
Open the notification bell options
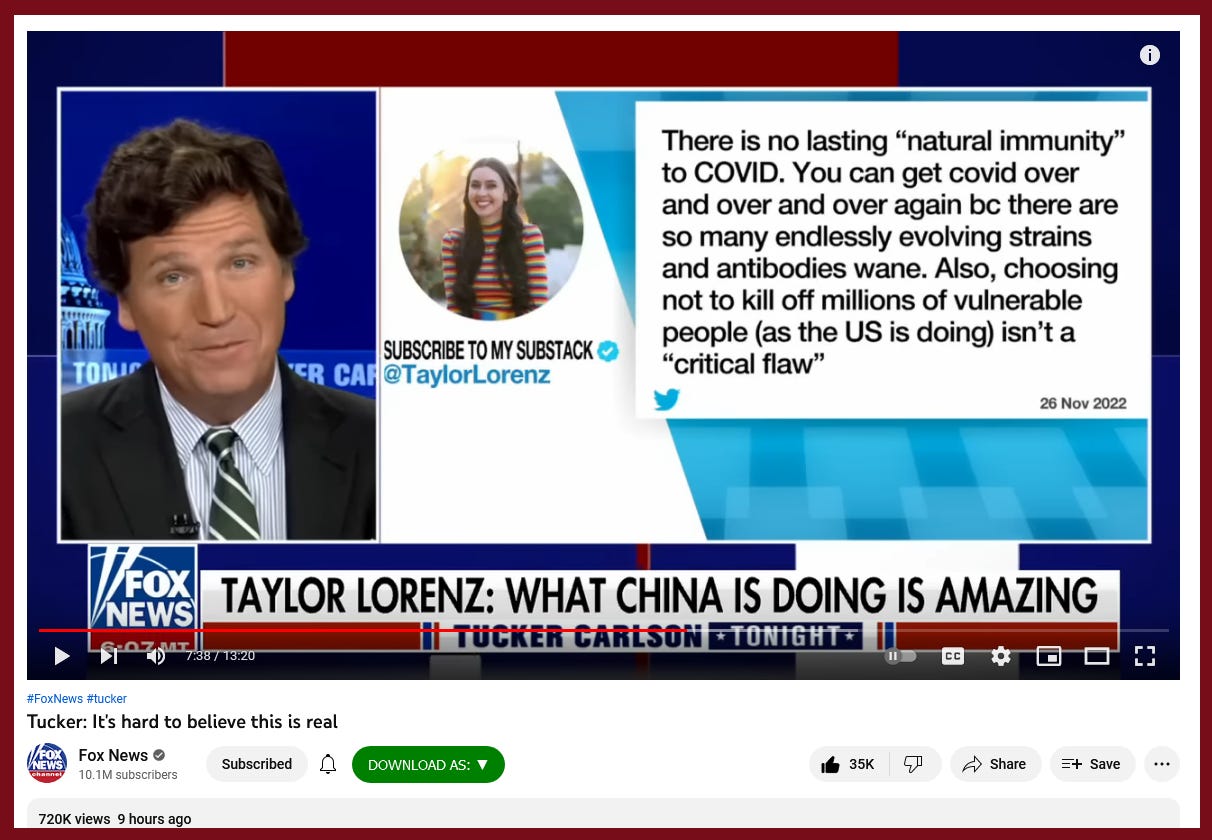328,764
